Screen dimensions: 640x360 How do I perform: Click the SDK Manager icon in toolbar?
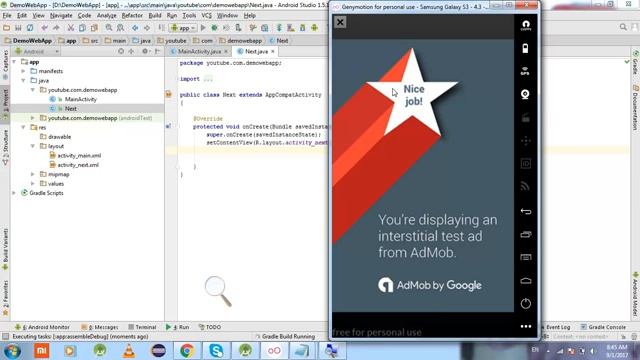pyautogui.click(x=302, y=28)
